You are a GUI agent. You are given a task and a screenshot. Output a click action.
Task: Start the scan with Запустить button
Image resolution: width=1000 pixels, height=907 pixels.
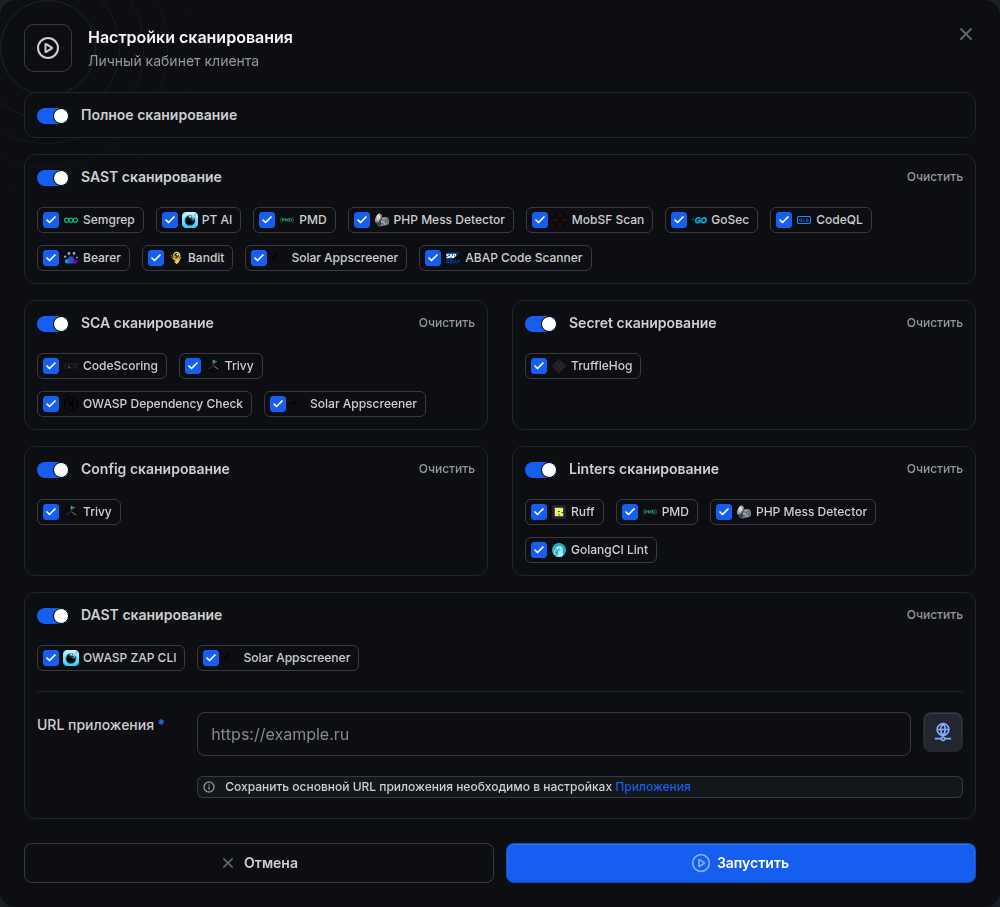[740, 863]
